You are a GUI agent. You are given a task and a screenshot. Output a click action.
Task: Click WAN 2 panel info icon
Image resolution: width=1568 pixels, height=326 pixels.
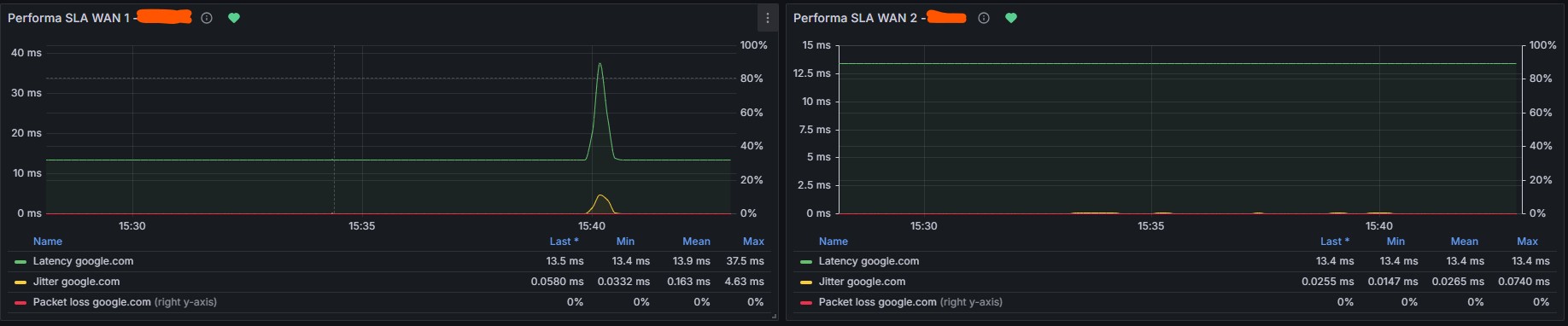tap(984, 18)
